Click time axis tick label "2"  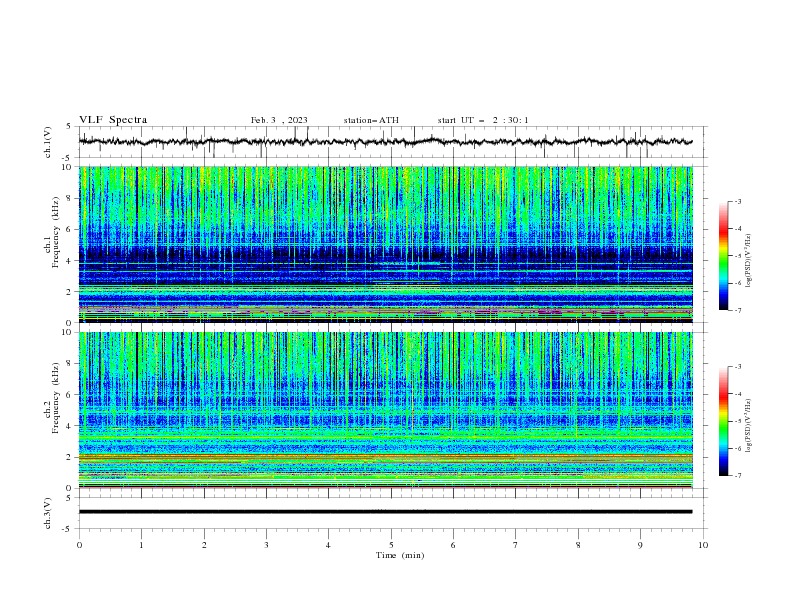click(204, 545)
